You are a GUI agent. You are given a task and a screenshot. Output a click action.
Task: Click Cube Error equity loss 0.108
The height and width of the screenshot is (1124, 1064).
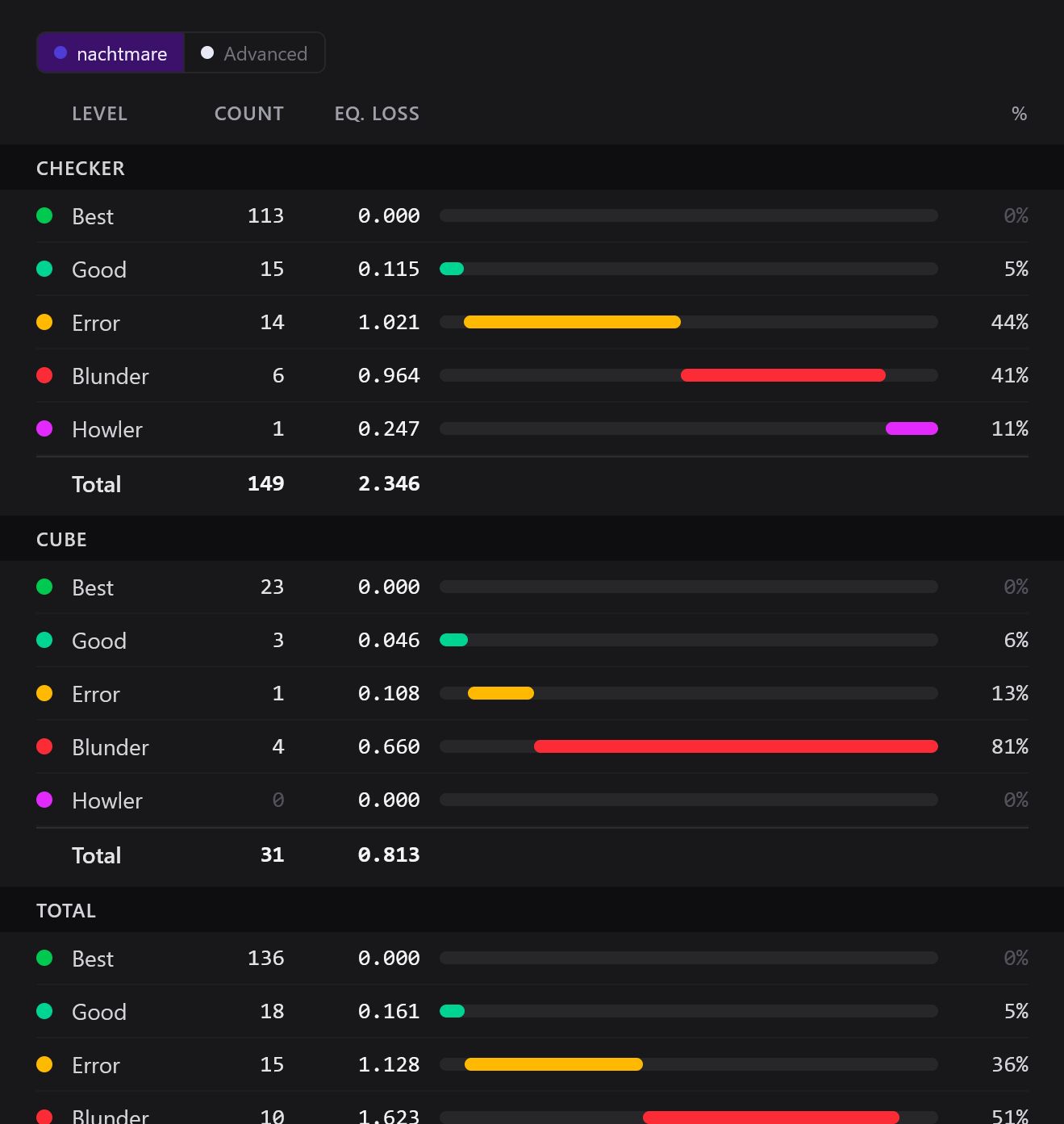pyautogui.click(x=389, y=693)
